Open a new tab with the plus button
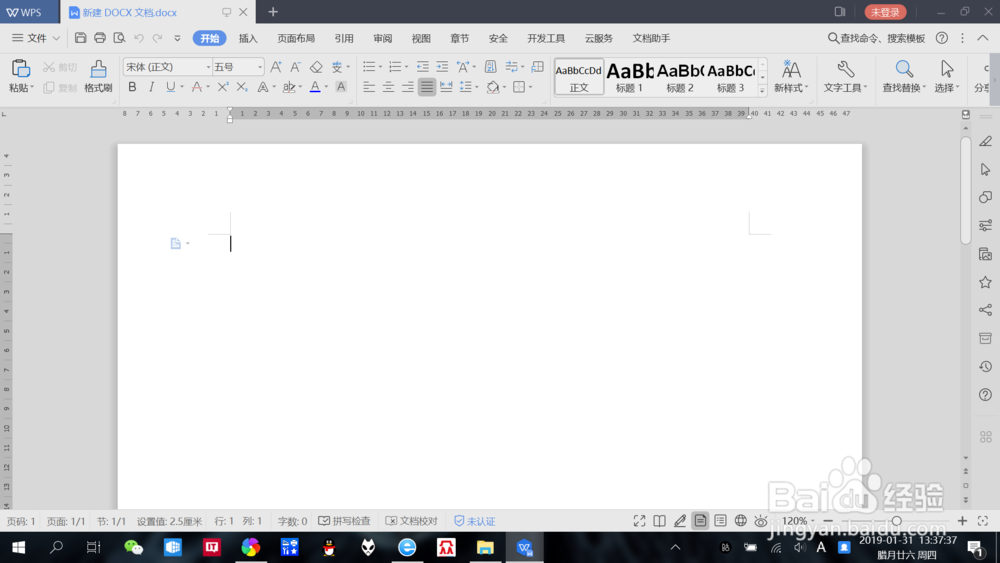This screenshot has width=1000, height=563. click(x=273, y=11)
